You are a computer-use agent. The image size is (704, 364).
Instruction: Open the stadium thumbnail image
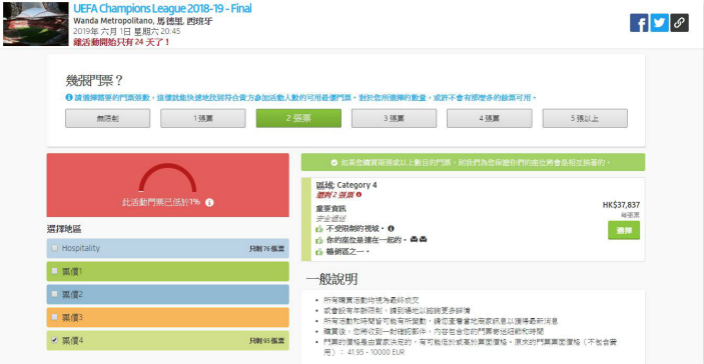coord(36,24)
